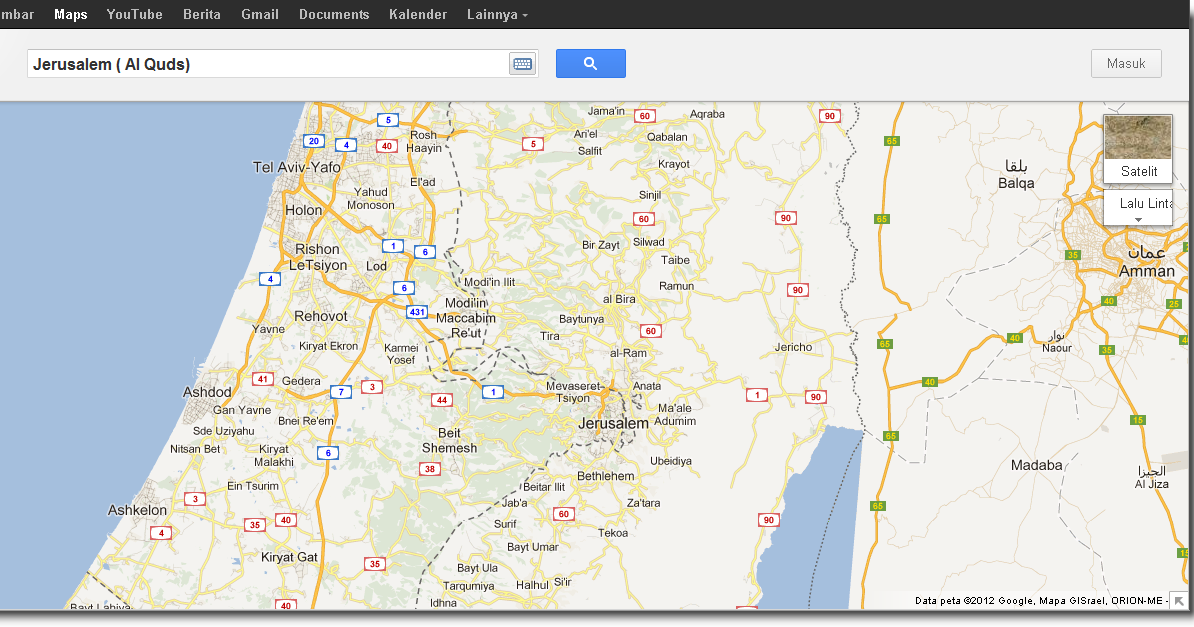Click the Halhul label on map
The image size is (1194, 627).
532,585
